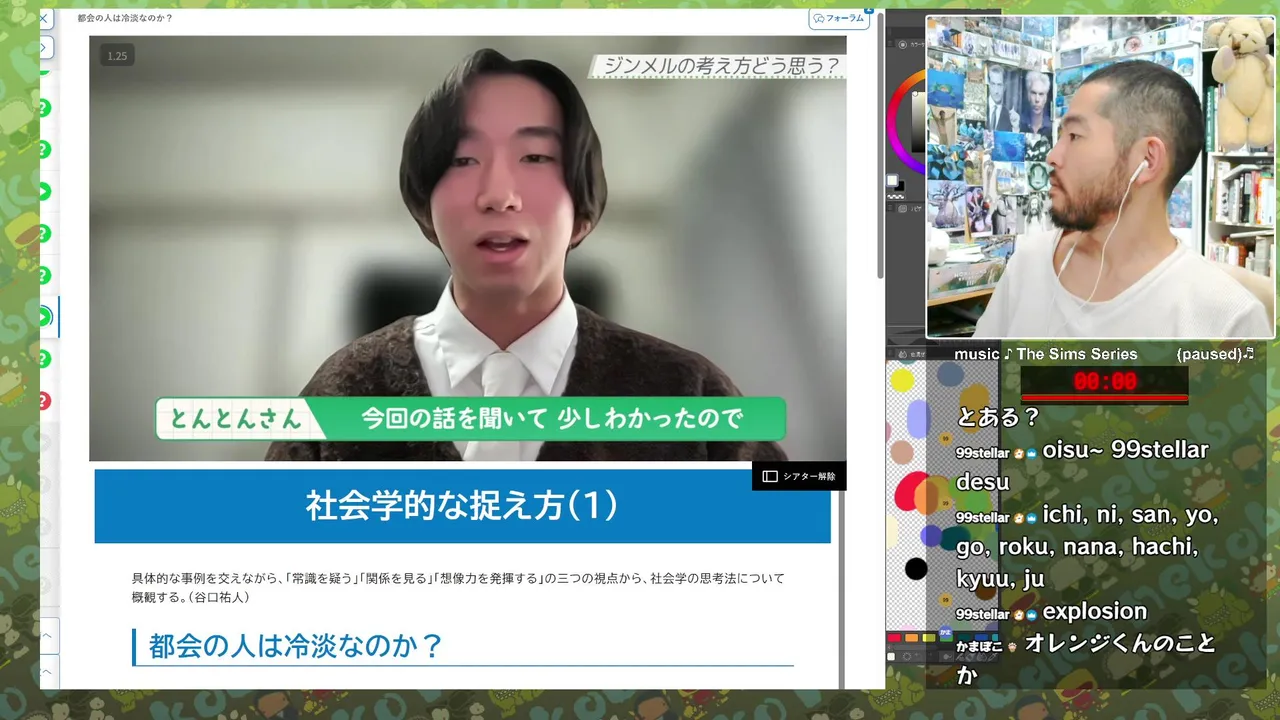Click the yellow paint blob on canvas
The image size is (1280, 720).
(x=902, y=380)
